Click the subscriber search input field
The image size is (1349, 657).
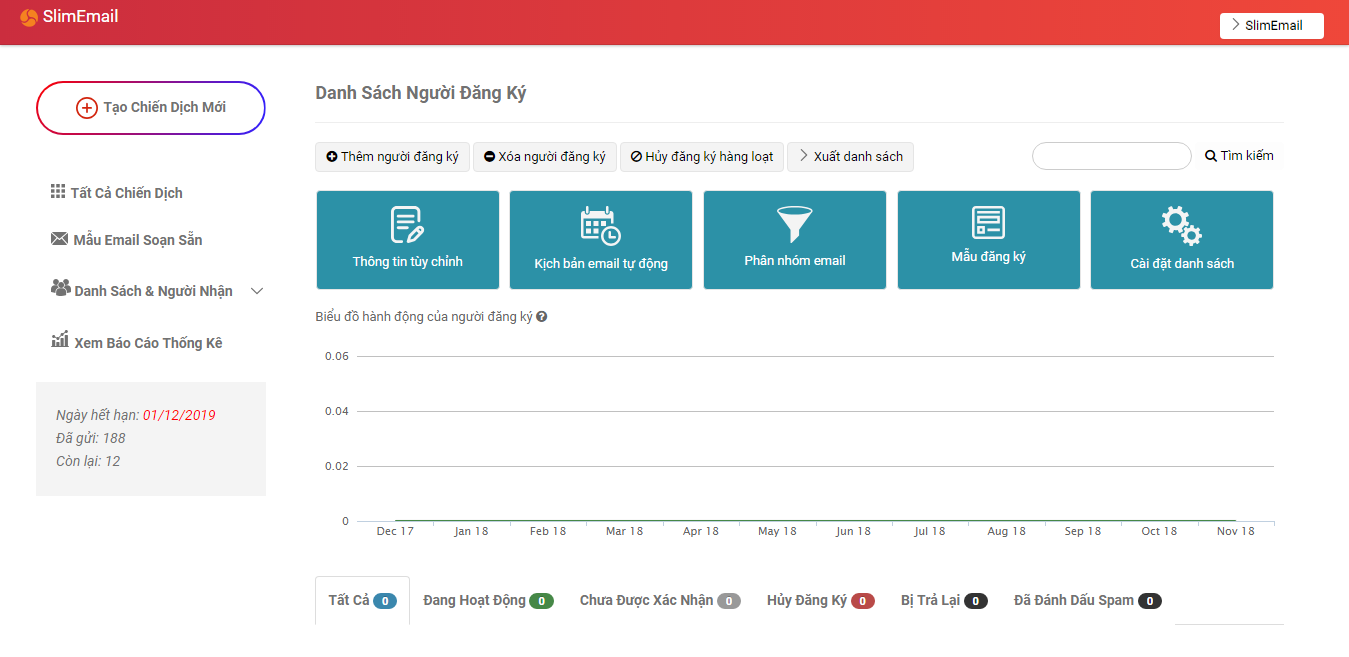[1111, 156]
